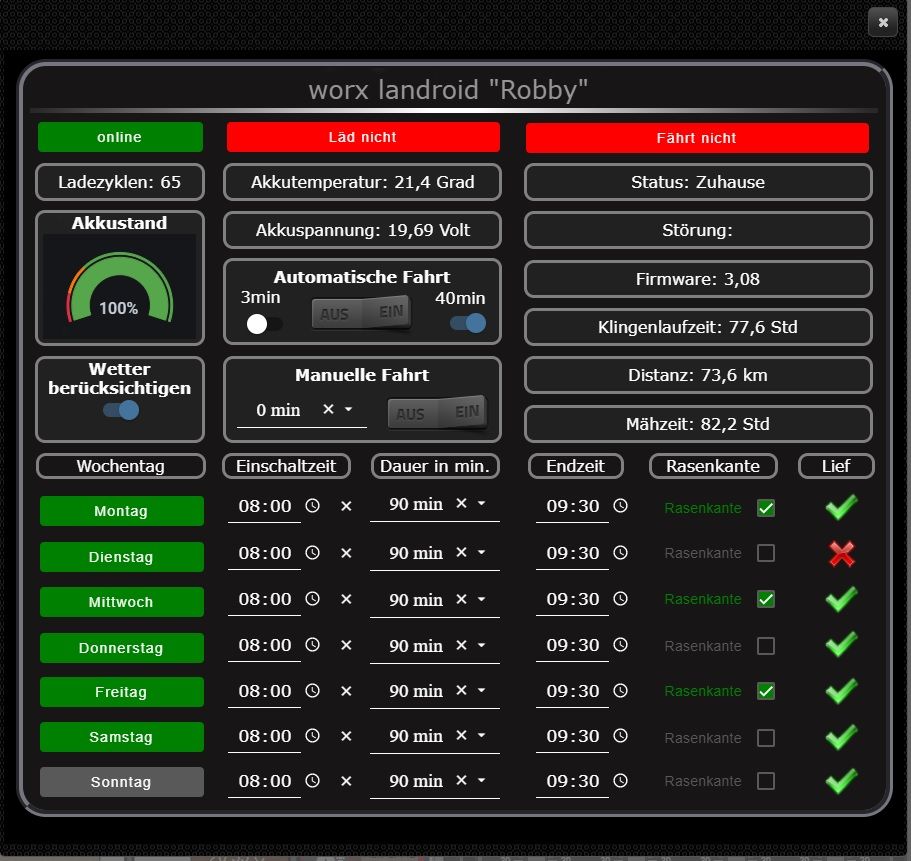The height and width of the screenshot is (861, 911).
Task: Check Rasenkante for Samstag
Action: [766, 738]
